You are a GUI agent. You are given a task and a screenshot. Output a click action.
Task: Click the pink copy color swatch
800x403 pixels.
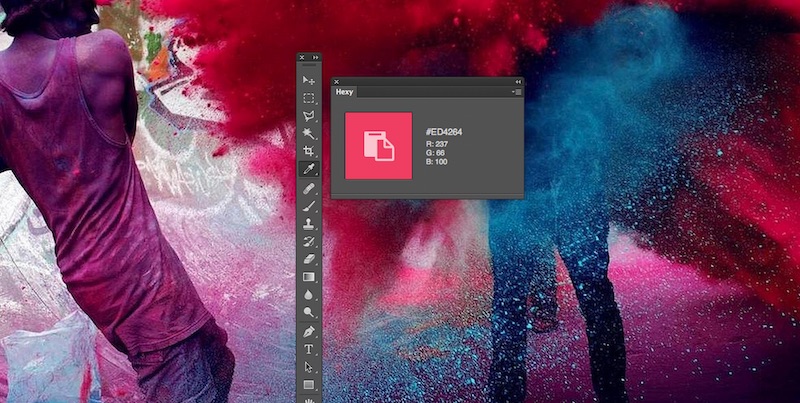point(379,146)
